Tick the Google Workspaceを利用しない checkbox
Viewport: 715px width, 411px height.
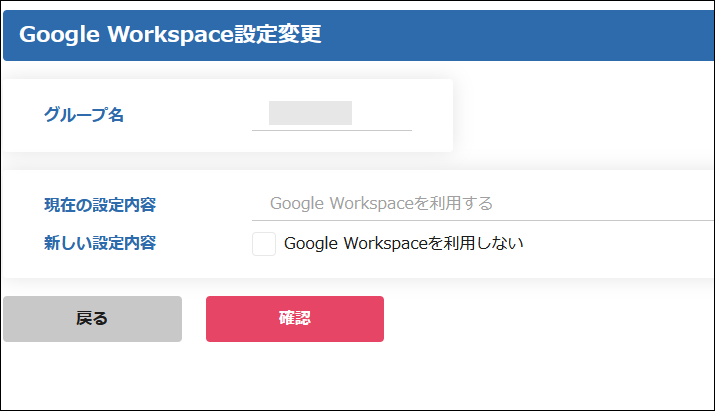pyautogui.click(x=264, y=243)
